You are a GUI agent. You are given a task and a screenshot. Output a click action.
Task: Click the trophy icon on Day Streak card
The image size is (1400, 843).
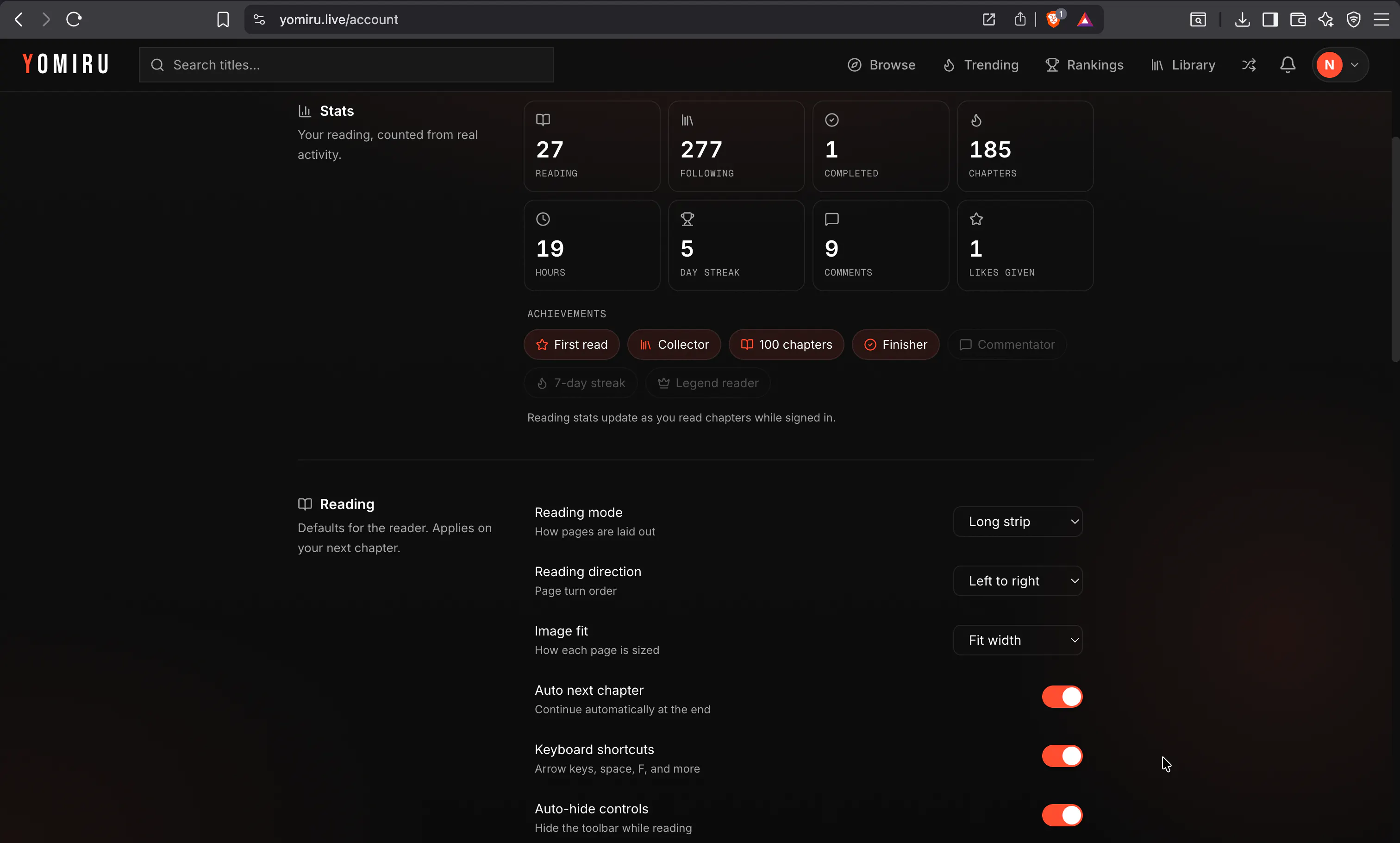coord(687,219)
